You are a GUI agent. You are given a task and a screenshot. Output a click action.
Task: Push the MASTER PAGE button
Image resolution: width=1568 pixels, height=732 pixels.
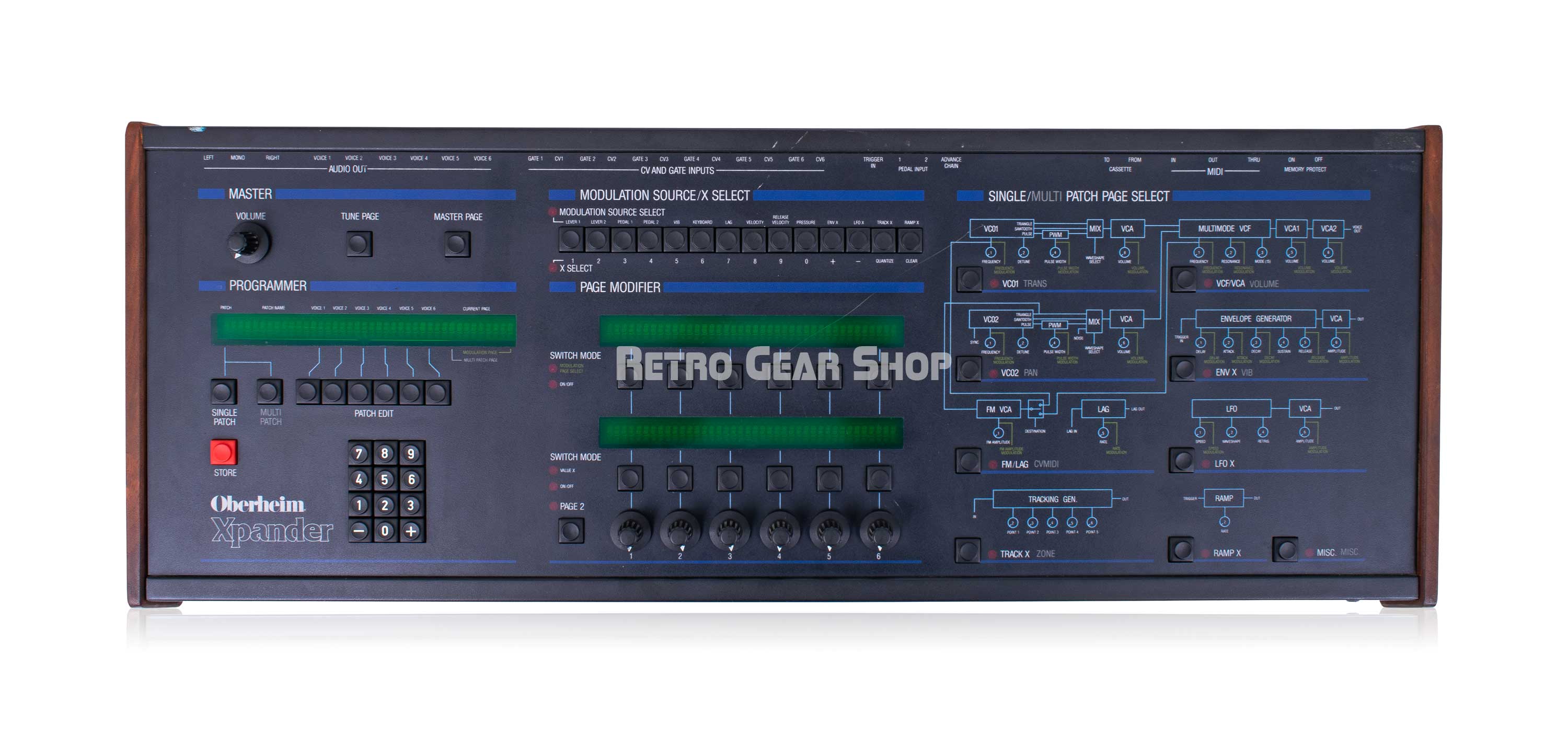pyautogui.click(x=457, y=245)
